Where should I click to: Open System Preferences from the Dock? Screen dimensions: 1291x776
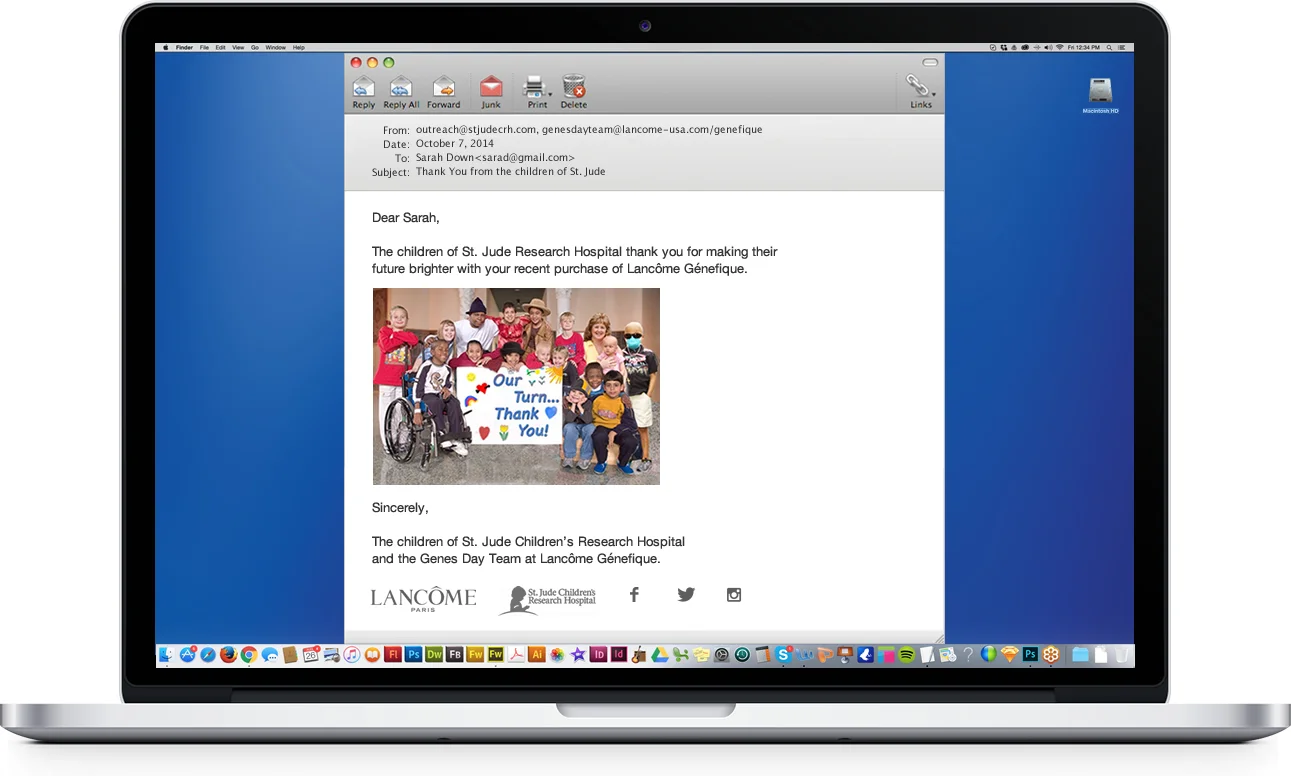[722, 654]
